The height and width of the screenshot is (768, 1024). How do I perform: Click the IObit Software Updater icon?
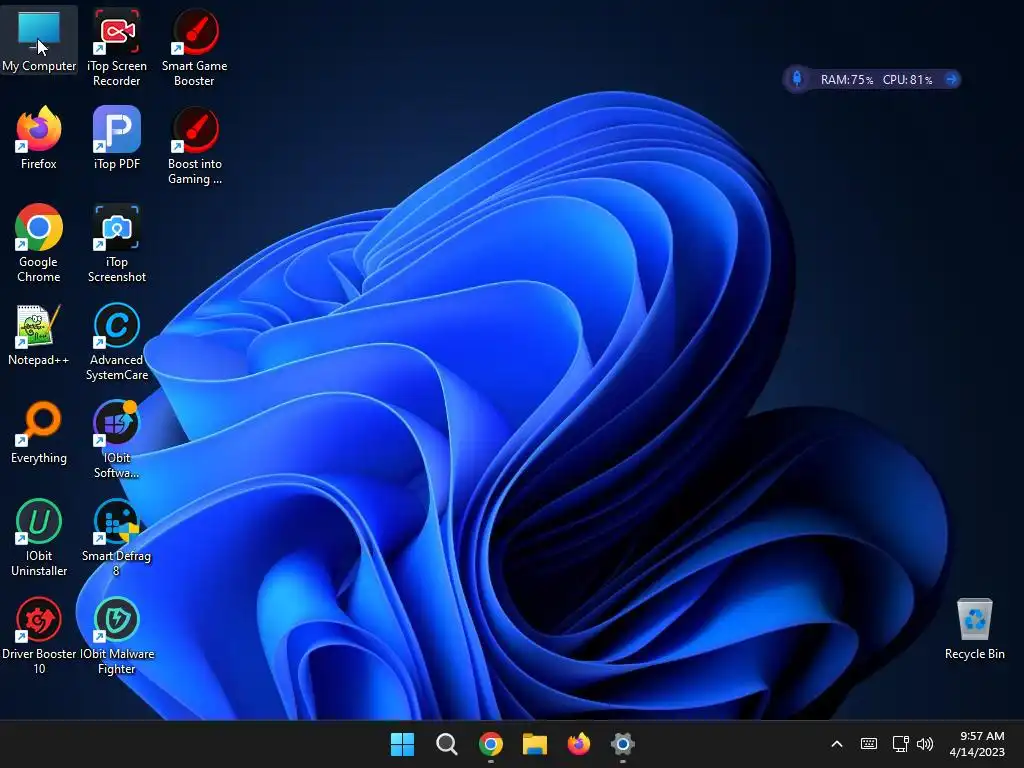pos(116,439)
